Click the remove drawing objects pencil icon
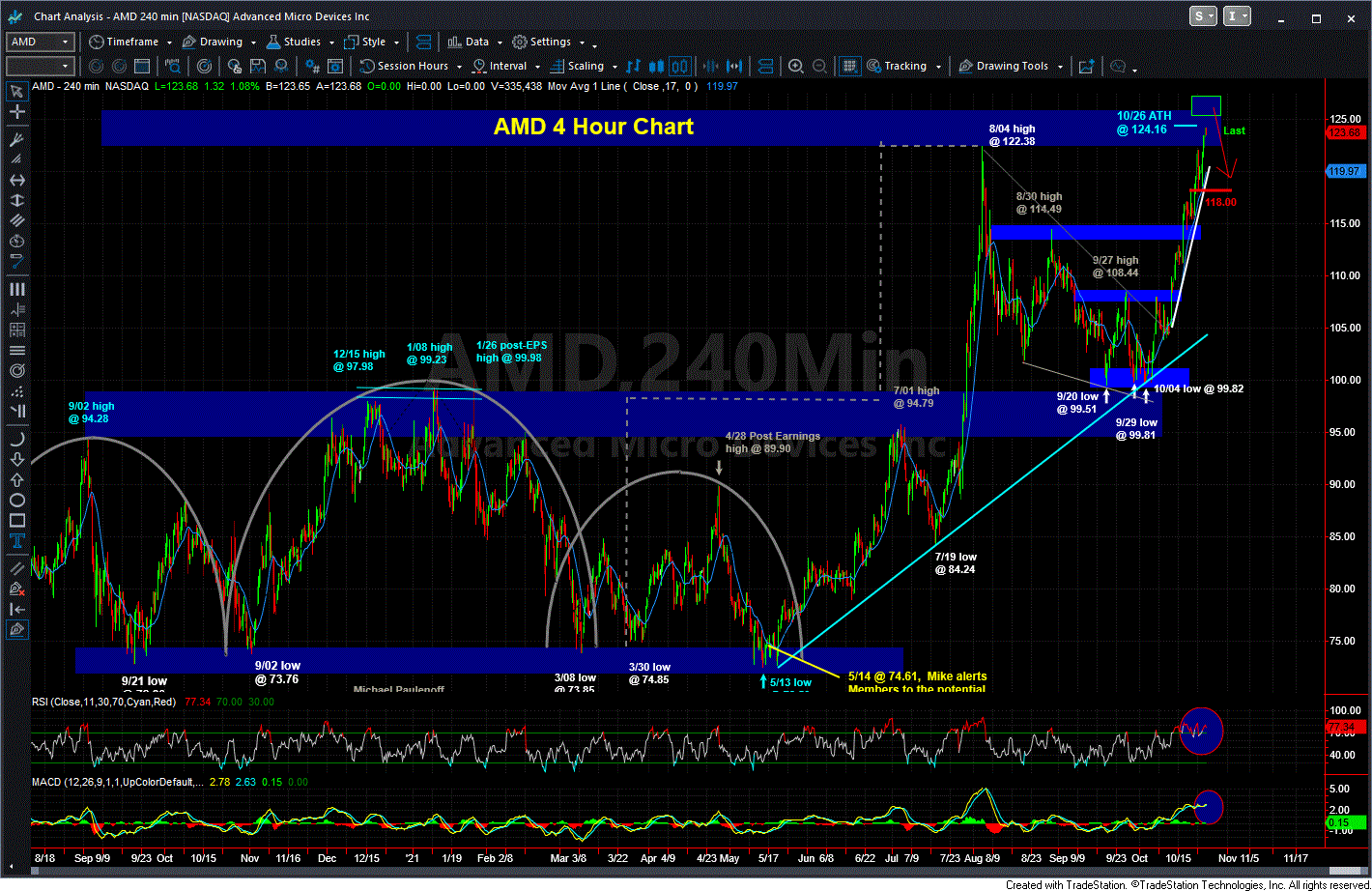This screenshot has width=1372, height=891. 17,590
